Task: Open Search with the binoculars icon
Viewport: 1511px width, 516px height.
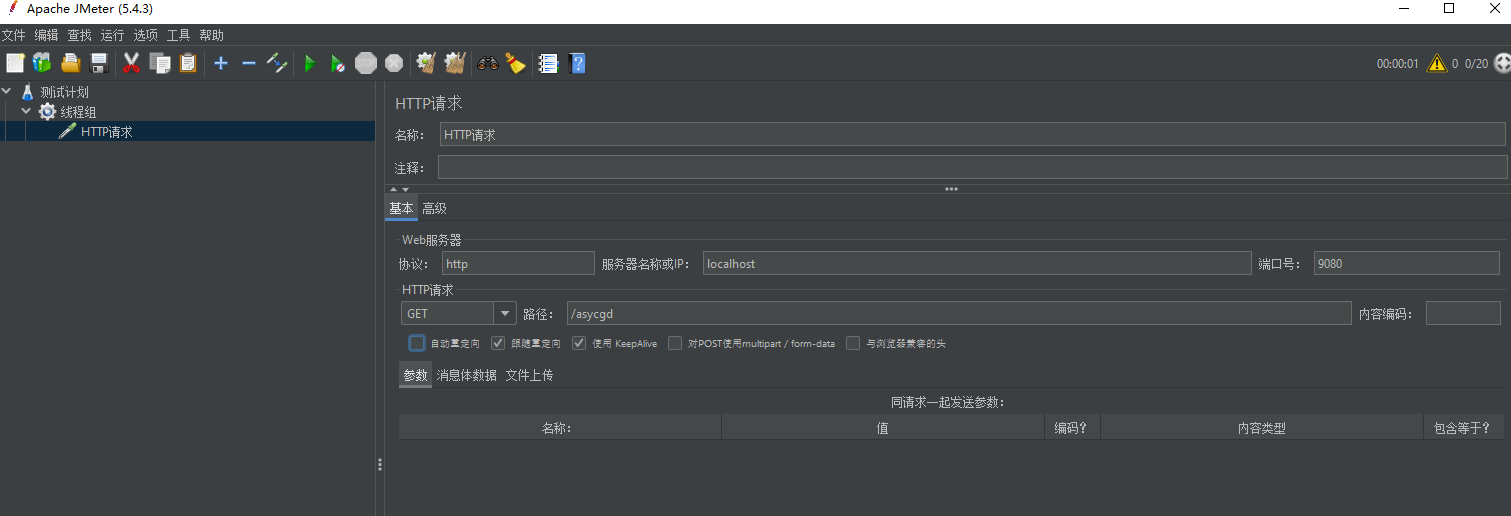Action: click(488, 63)
